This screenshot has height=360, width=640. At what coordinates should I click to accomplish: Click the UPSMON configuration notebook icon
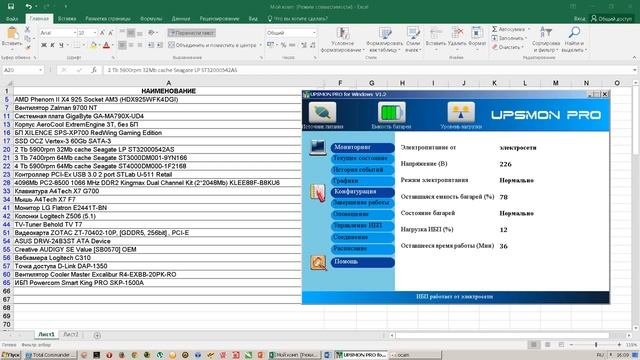click(318, 192)
